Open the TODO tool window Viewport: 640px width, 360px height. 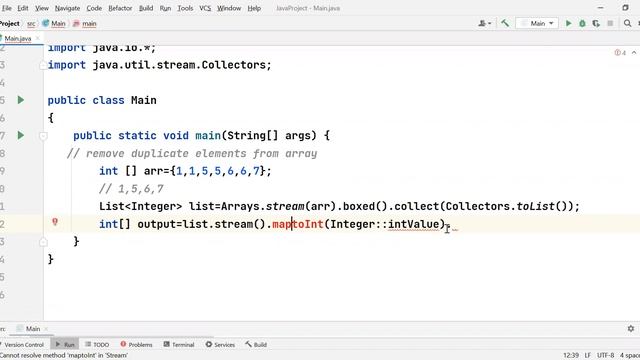[x=97, y=344]
